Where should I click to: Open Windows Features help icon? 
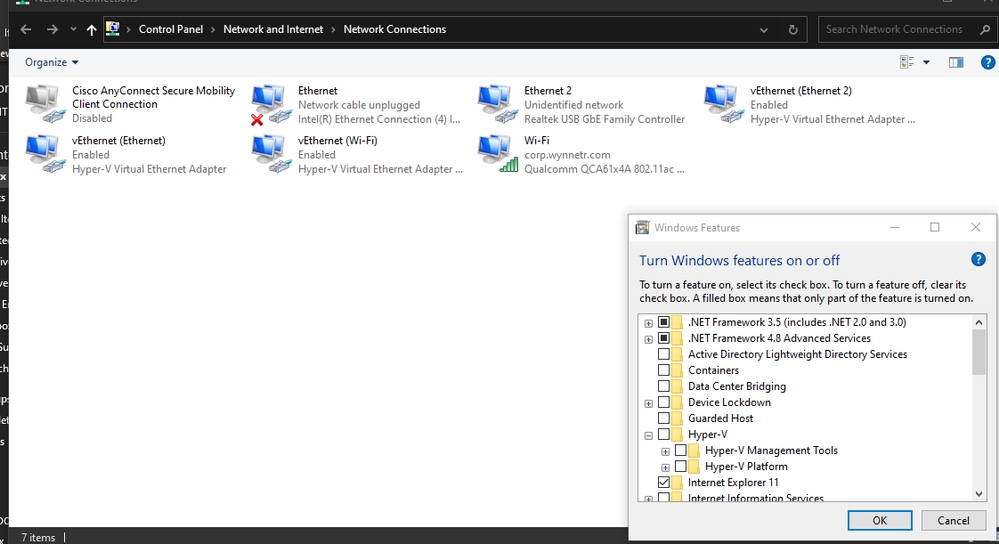click(978, 259)
